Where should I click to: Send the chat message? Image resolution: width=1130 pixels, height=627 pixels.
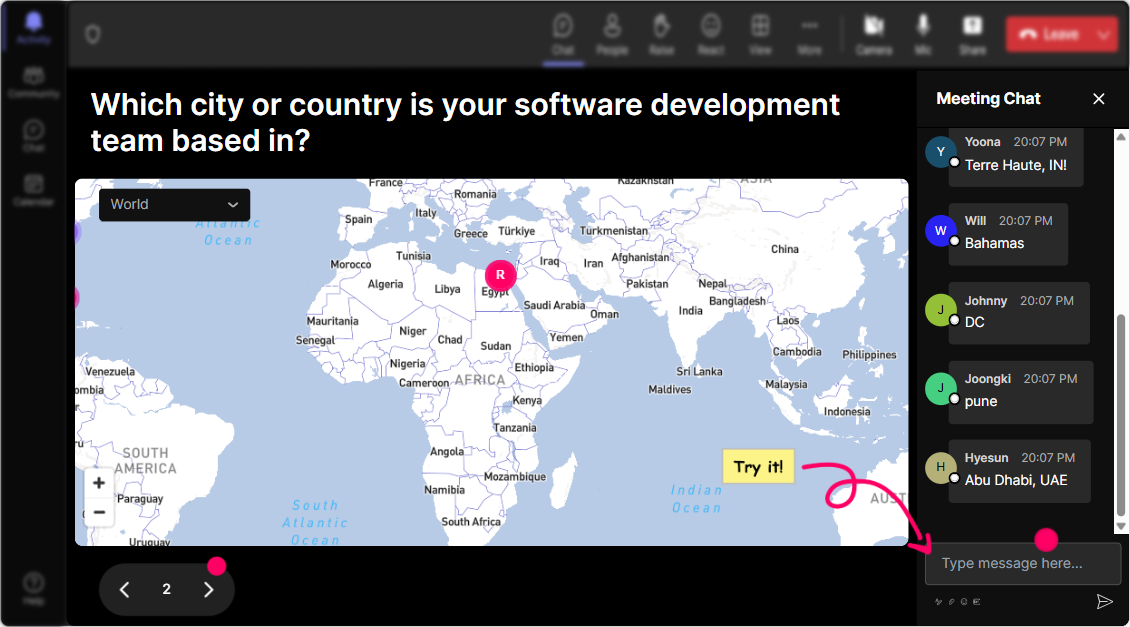[1104, 602]
